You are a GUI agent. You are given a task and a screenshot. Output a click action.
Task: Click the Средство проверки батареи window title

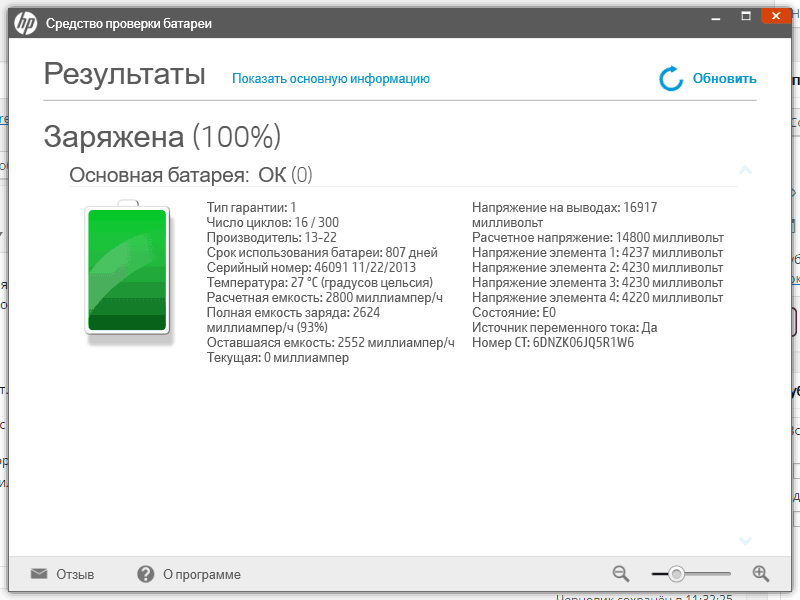click(129, 23)
